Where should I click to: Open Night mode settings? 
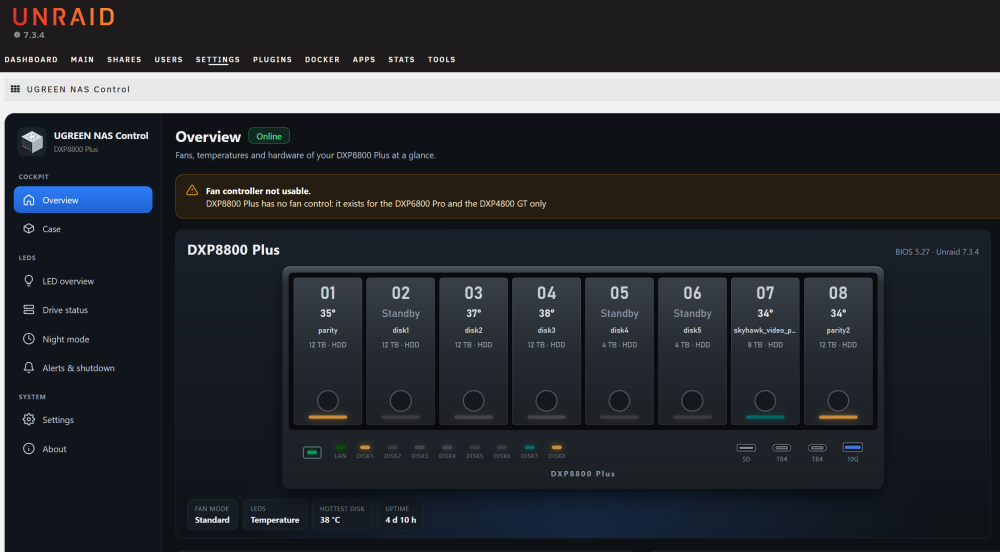(83, 339)
